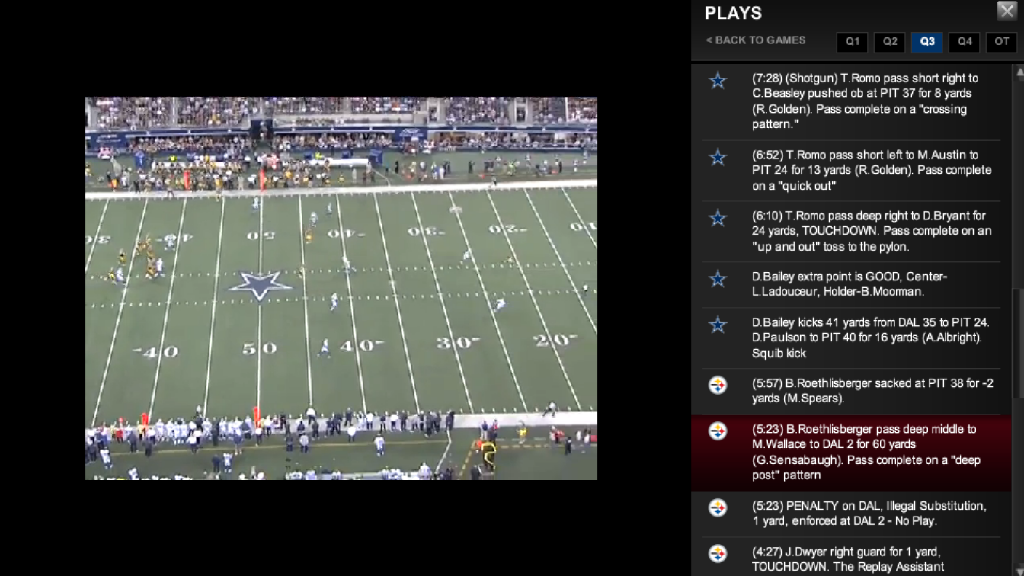The height and width of the screenshot is (576, 1024).
Task: Click the Steelers logo beside the Illegal Substitution penalty
Action: [x=718, y=507]
